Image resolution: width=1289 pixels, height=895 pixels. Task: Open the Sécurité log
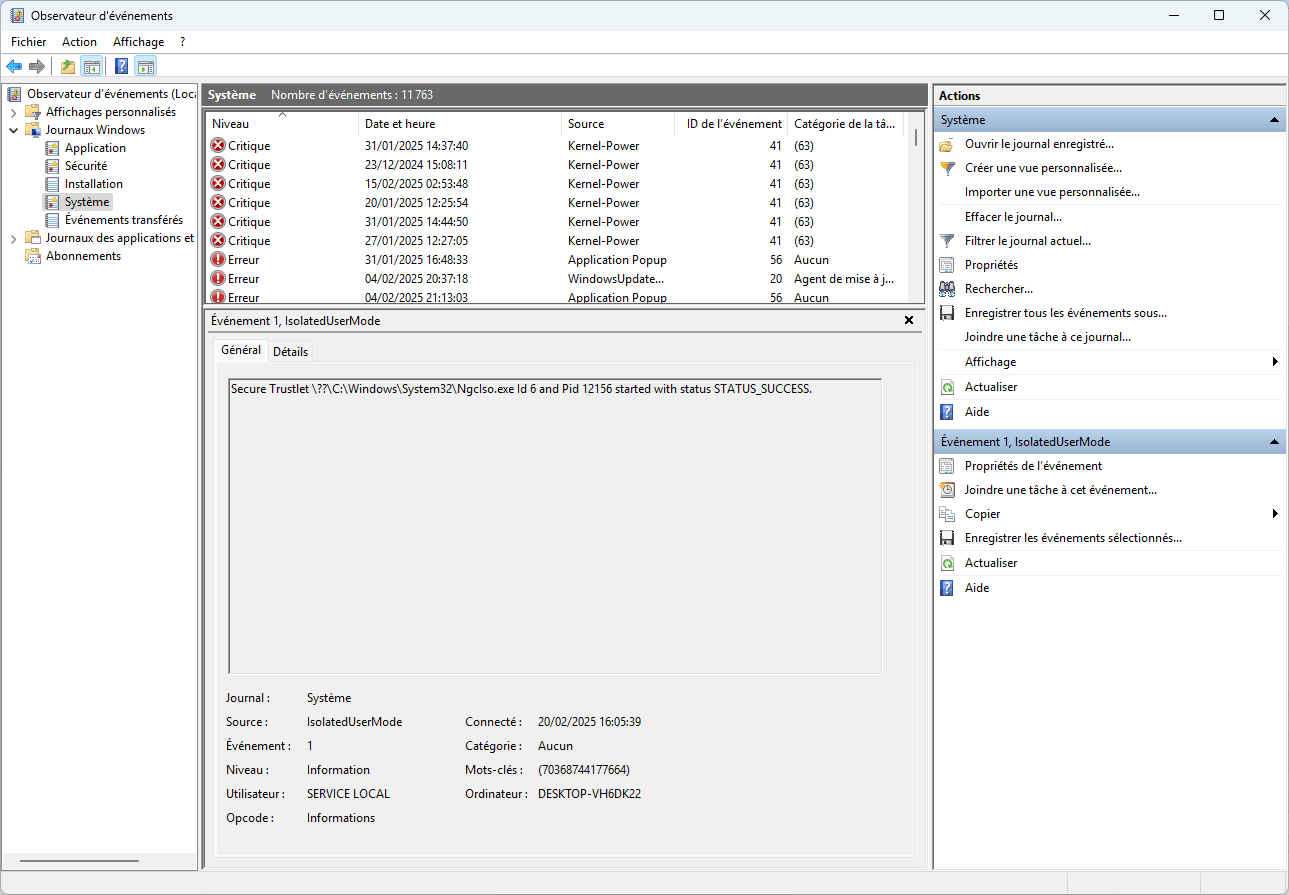click(x=86, y=166)
